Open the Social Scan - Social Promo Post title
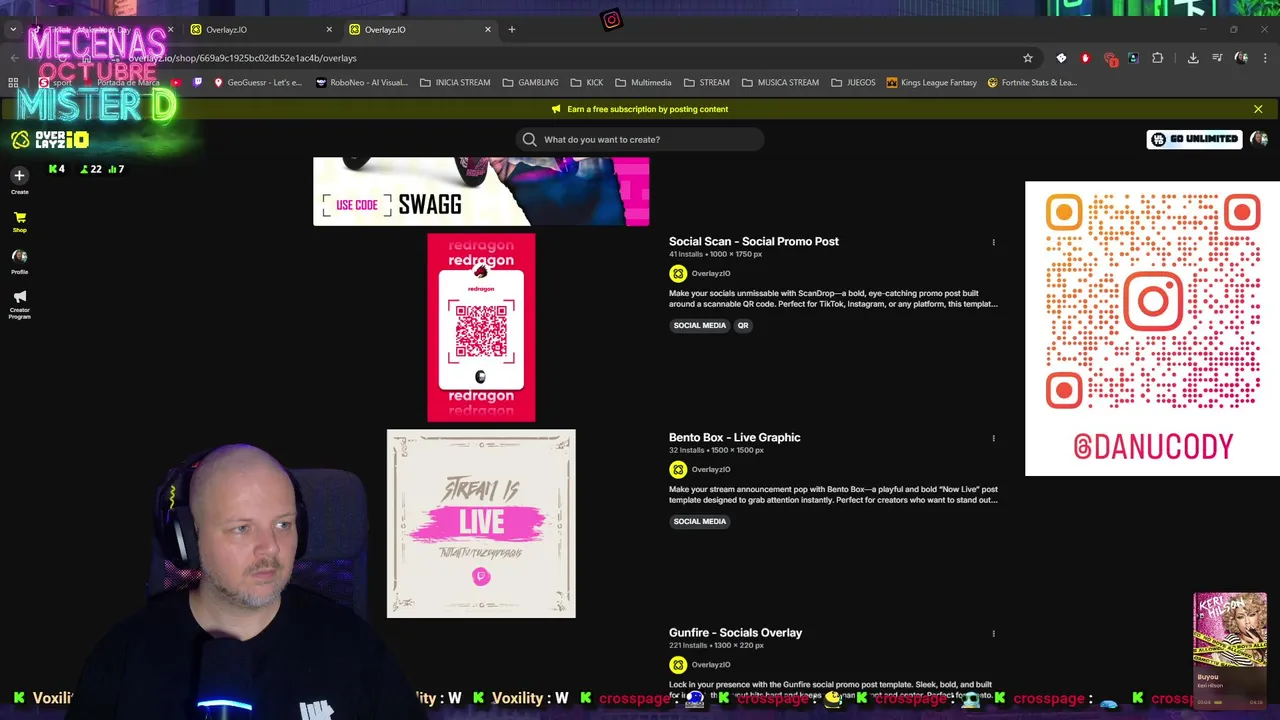The height and width of the screenshot is (720, 1280). point(753,241)
